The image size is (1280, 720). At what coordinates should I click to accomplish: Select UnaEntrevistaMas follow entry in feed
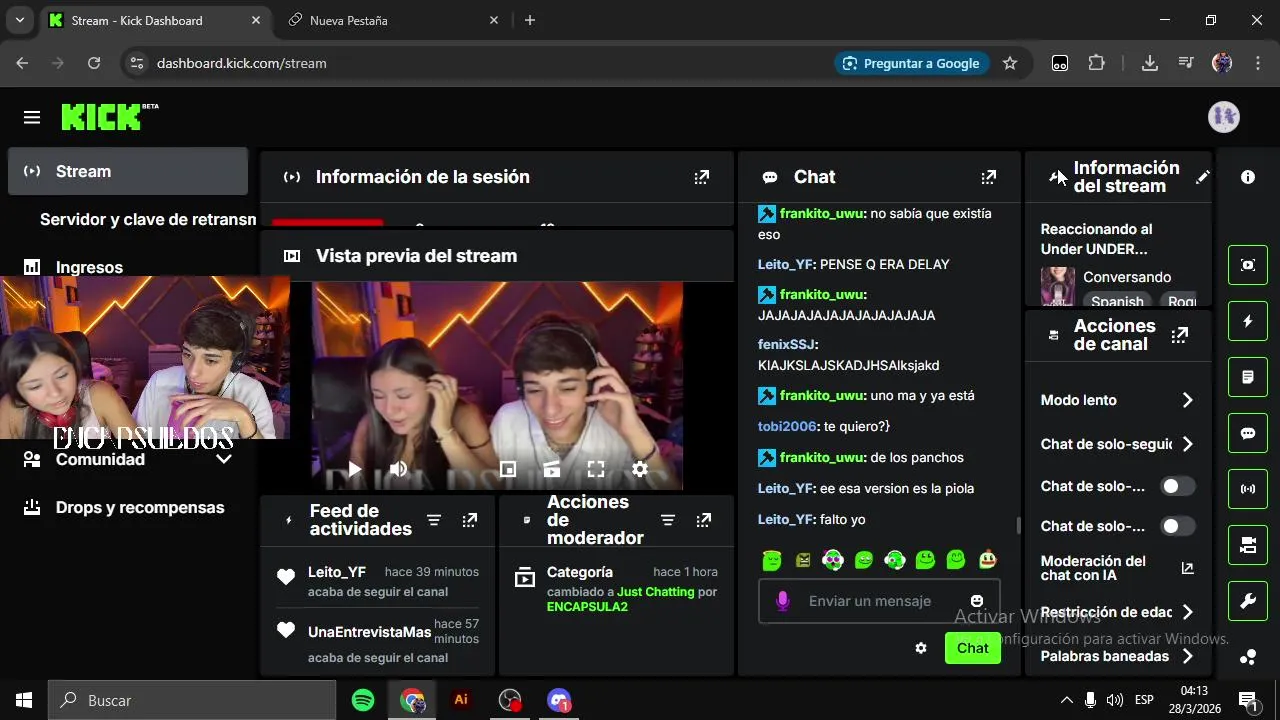(x=378, y=640)
